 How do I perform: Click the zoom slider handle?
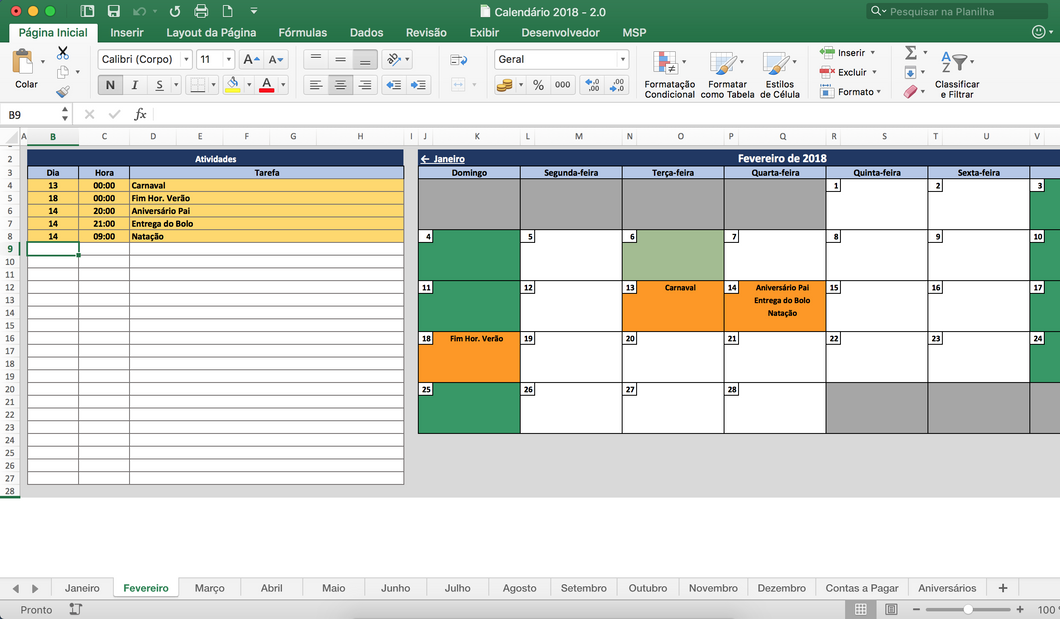click(968, 609)
